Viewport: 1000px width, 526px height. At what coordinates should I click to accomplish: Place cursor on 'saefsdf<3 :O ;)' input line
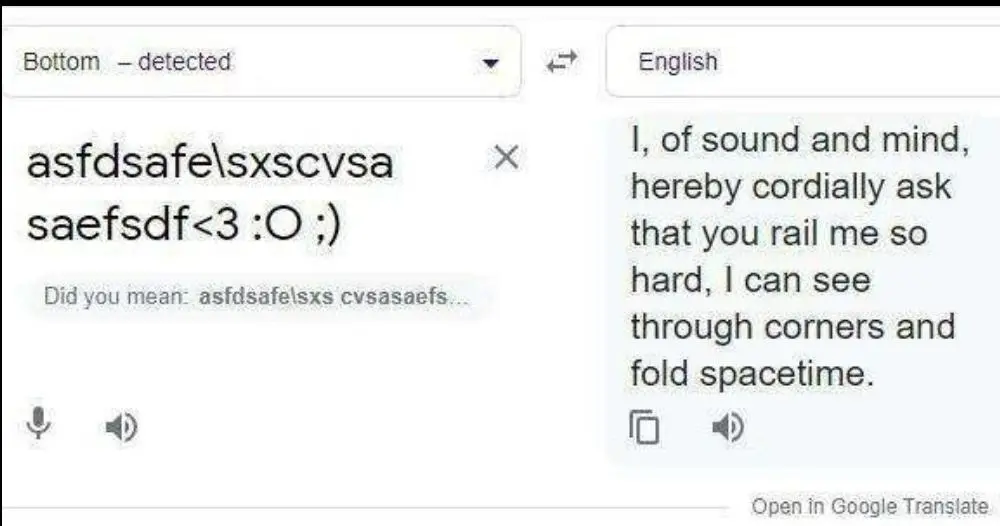pos(184,224)
